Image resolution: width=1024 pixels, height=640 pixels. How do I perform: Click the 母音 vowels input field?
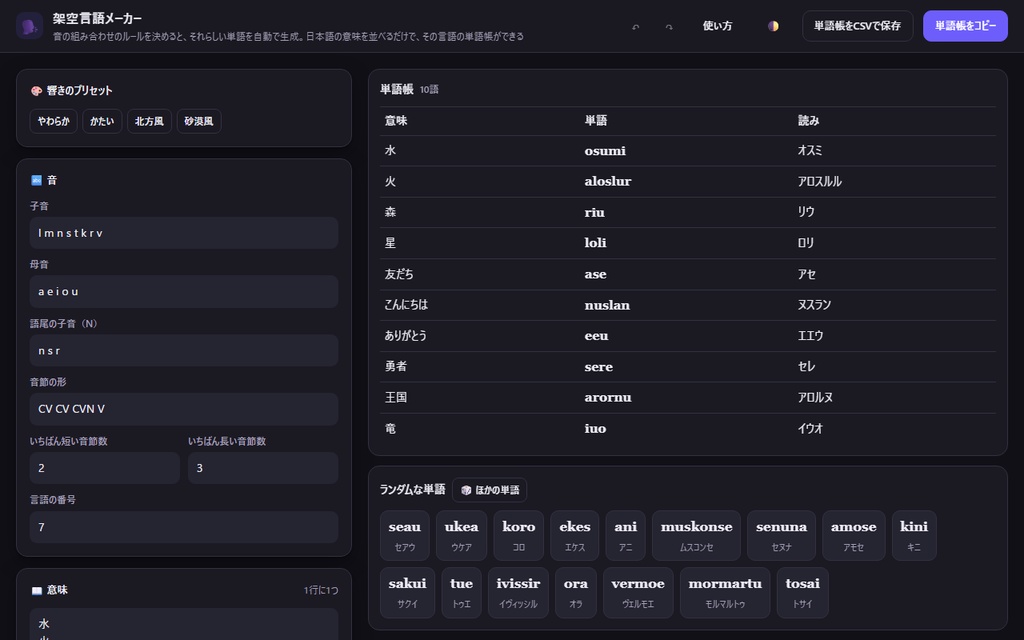pos(184,292)
